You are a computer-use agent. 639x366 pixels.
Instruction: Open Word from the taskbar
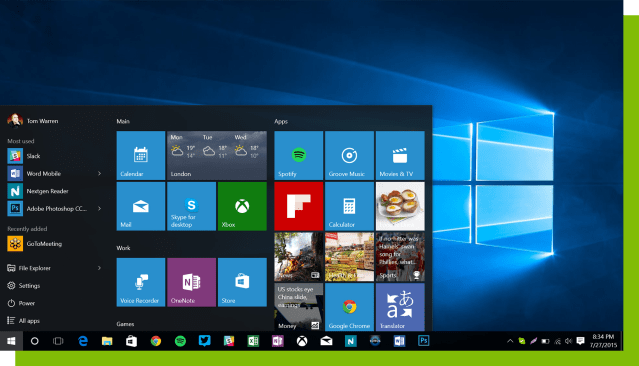click(399, 341)
